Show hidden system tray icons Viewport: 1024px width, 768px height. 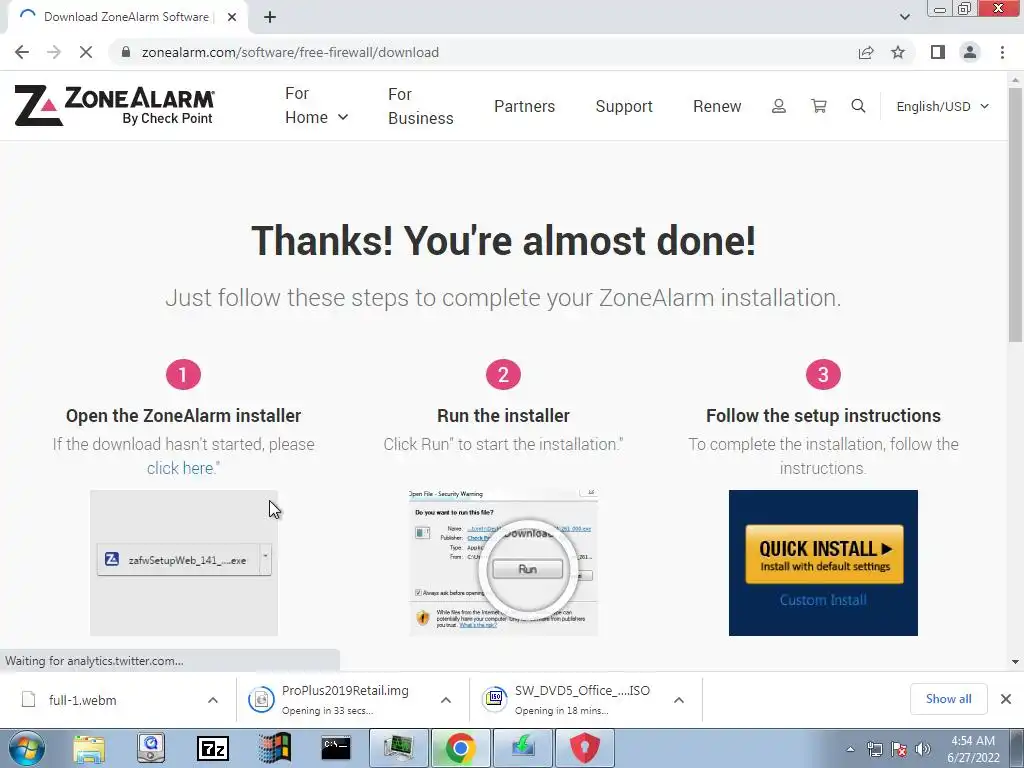point(850,749)
